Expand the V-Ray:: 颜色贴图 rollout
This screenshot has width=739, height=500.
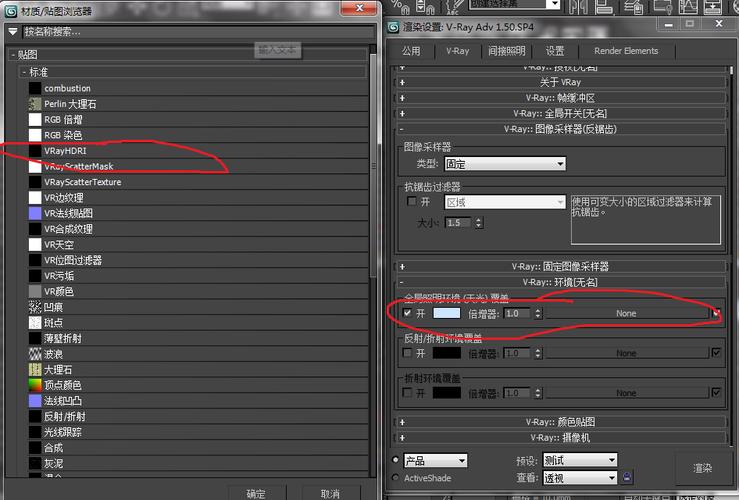pos(560,422)
